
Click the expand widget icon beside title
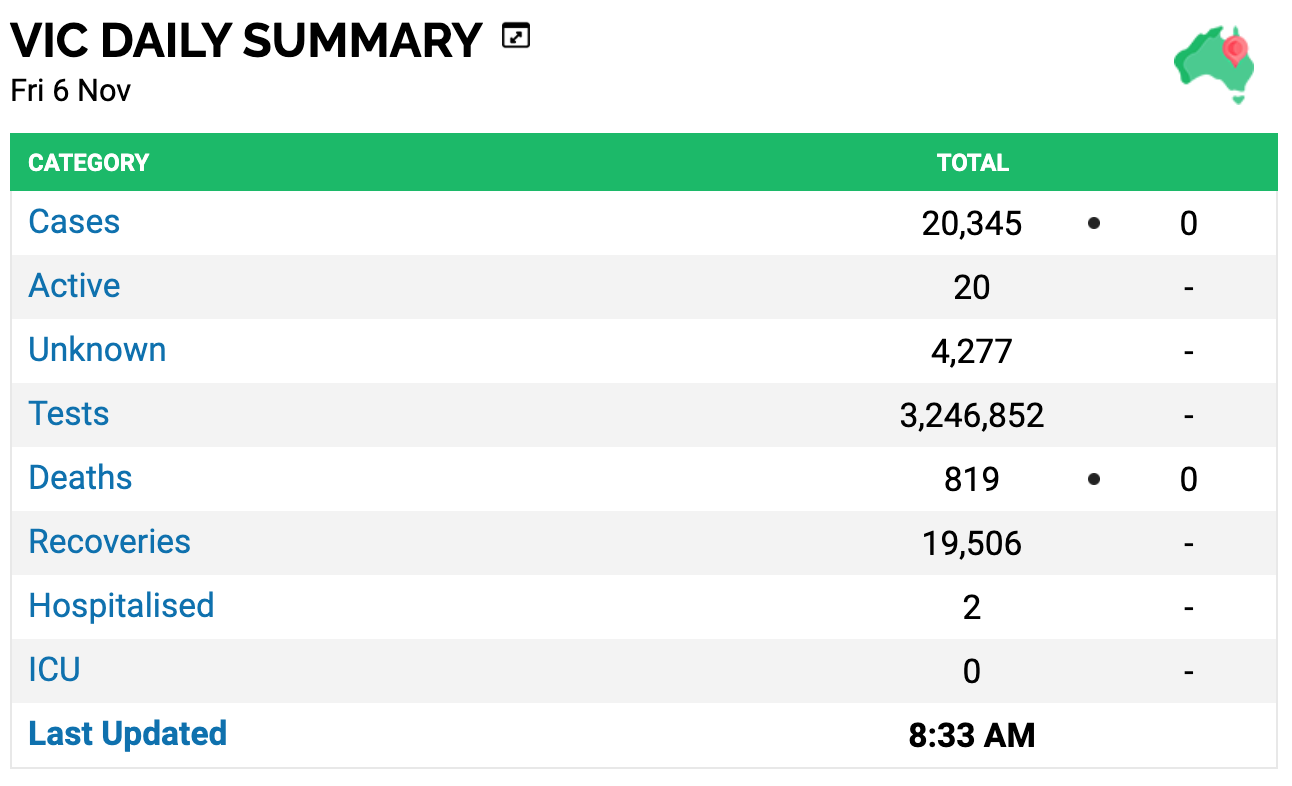516,38
